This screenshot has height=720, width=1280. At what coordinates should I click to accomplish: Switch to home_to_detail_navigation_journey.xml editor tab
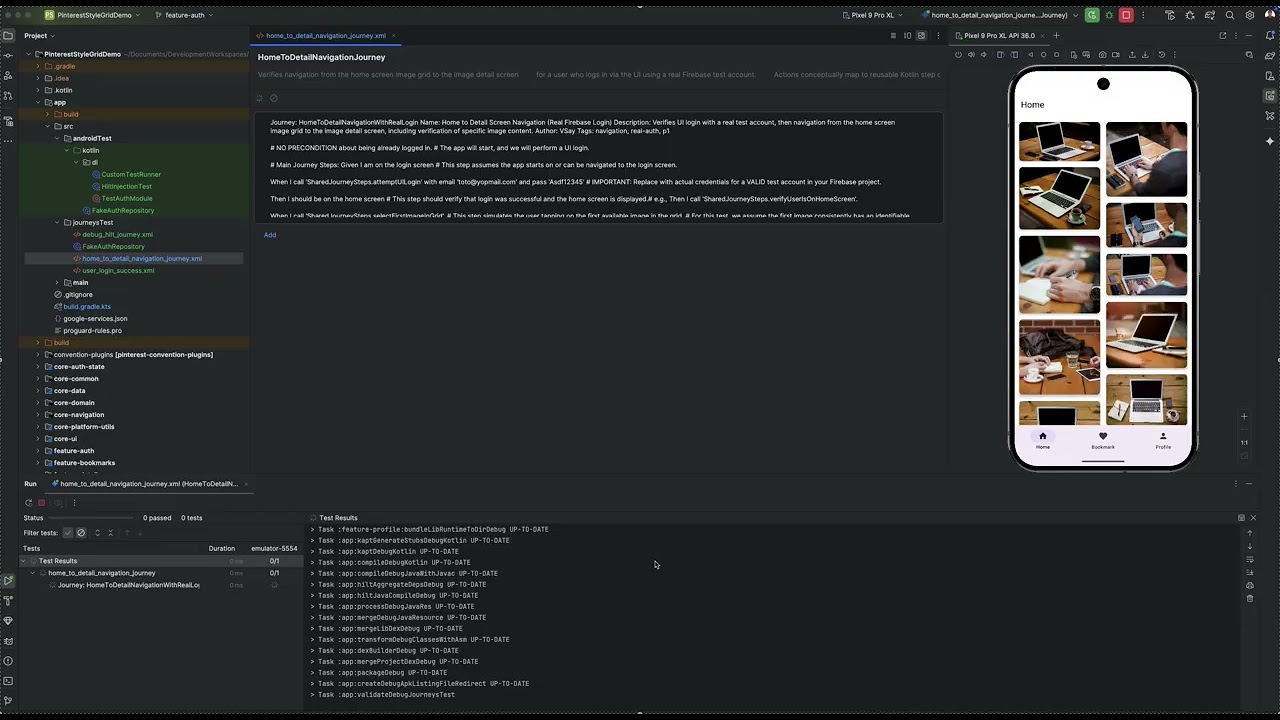[x=325, y=36]
